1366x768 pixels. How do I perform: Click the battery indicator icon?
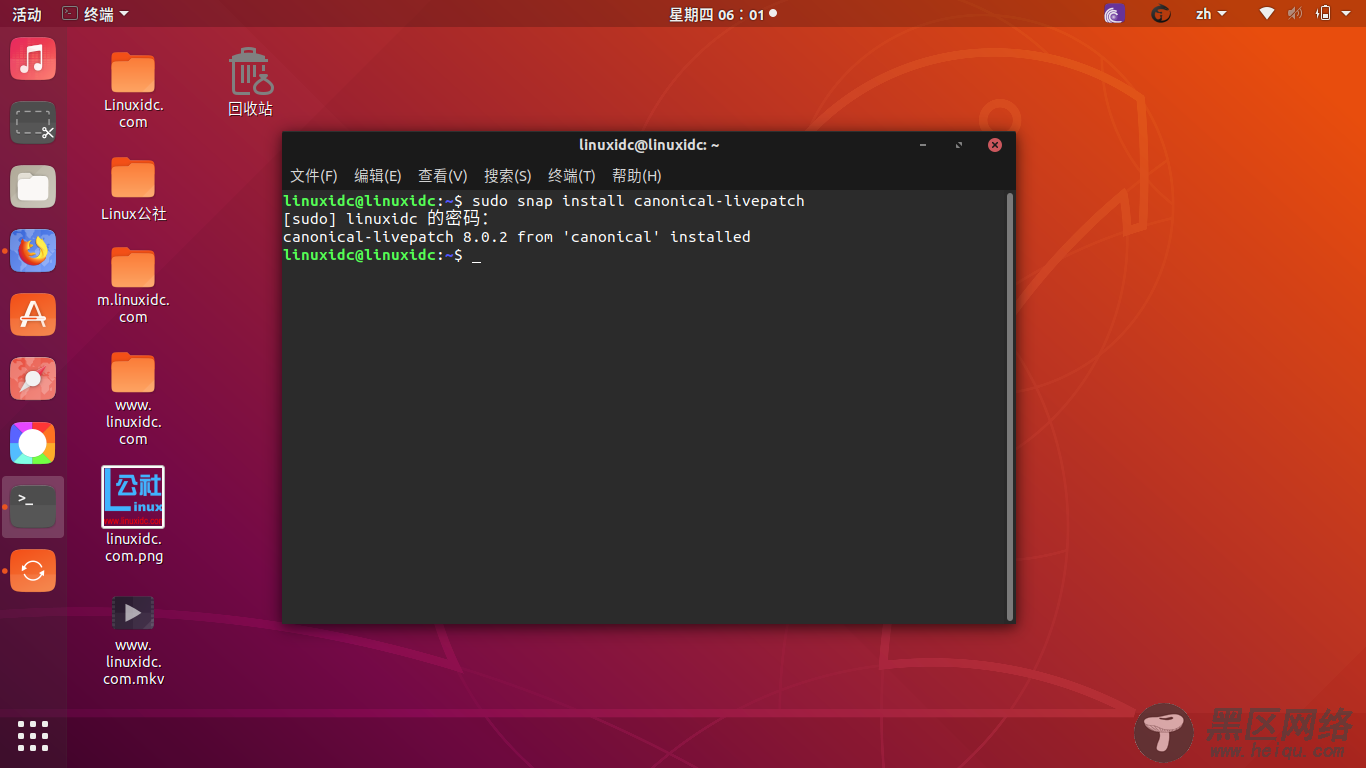coord(1323,14)
